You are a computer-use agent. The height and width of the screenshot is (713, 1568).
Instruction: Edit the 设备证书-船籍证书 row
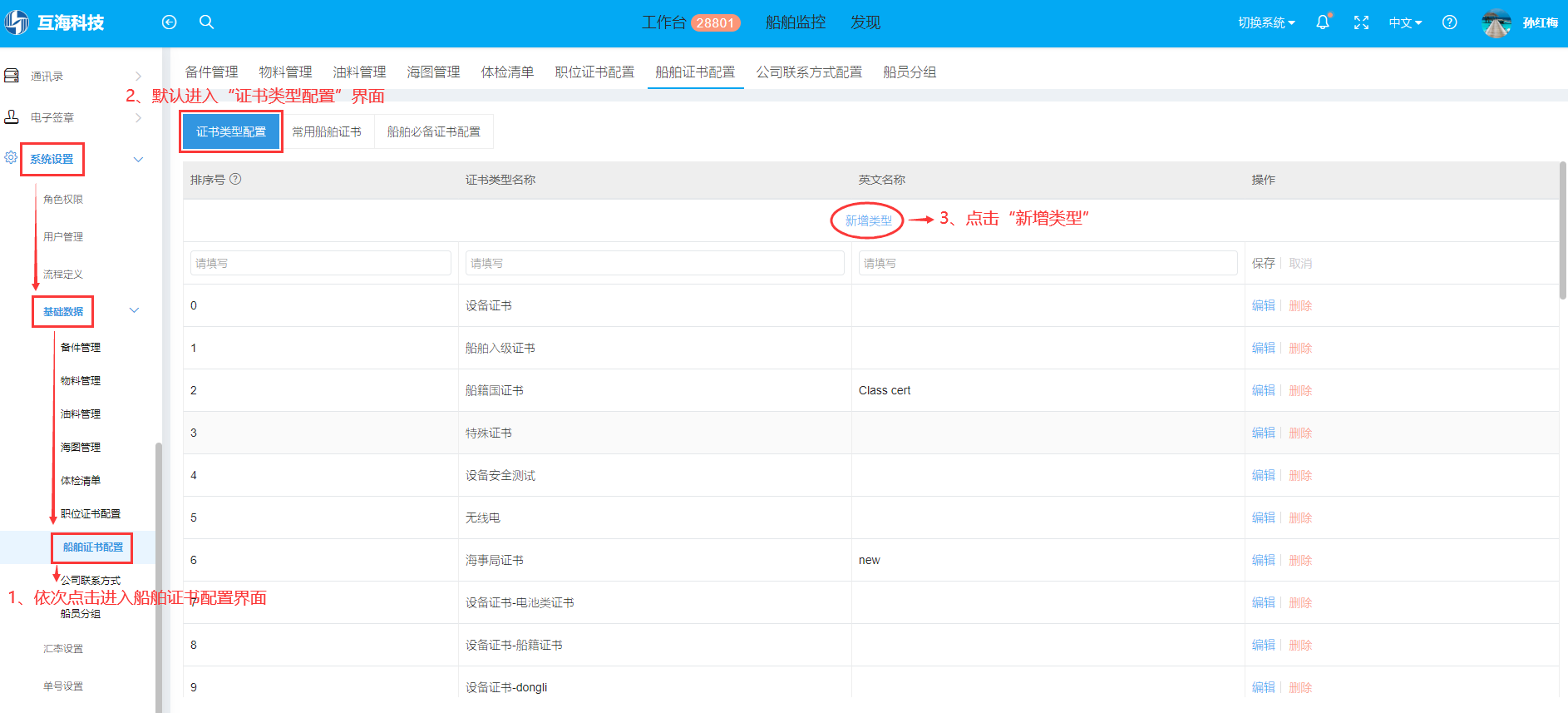1263,645
